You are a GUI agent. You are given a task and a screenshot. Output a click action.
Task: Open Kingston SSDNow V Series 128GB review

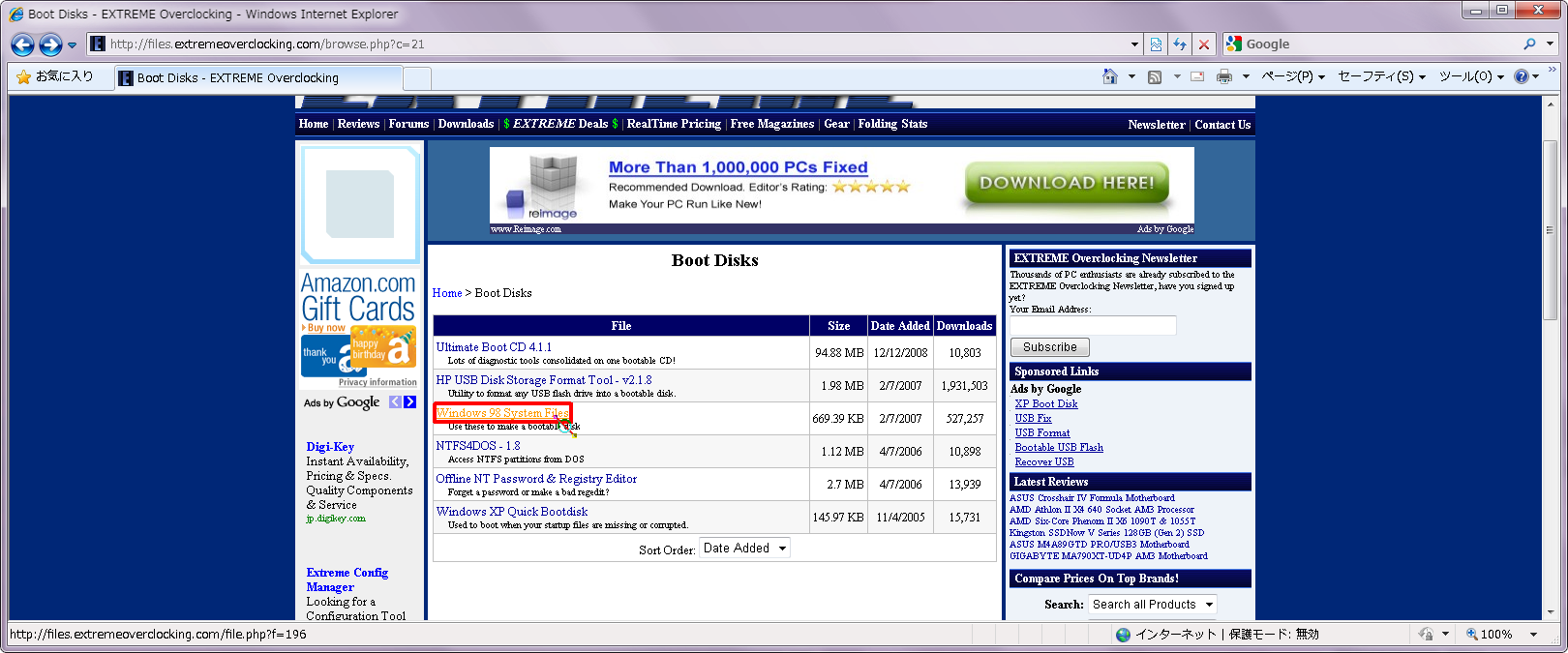[1107, 533]
